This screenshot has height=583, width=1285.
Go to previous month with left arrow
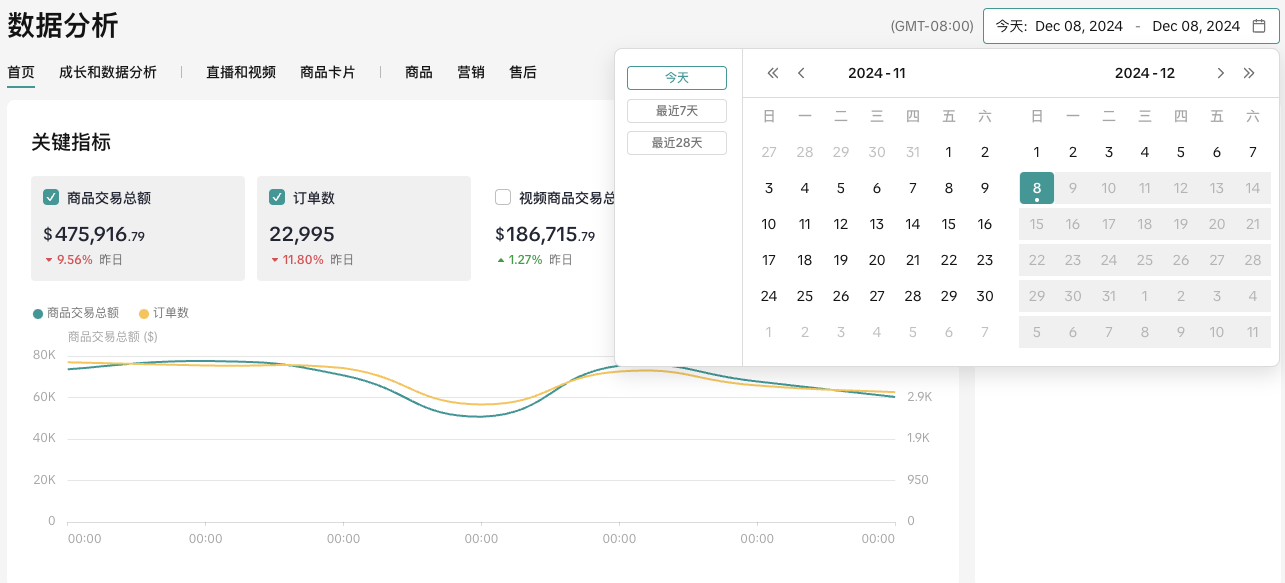point(801,73)
